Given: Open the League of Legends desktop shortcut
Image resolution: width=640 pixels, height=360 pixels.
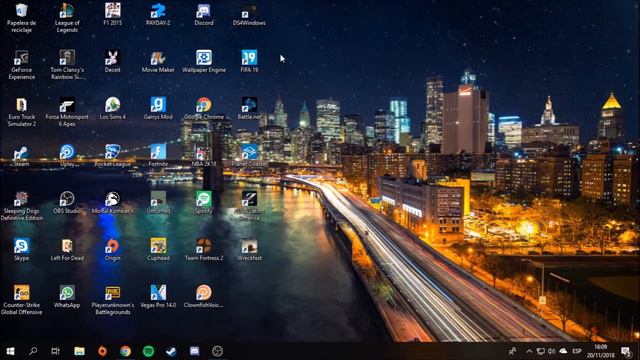Looking at the screenshot, I should click(67, 18).
